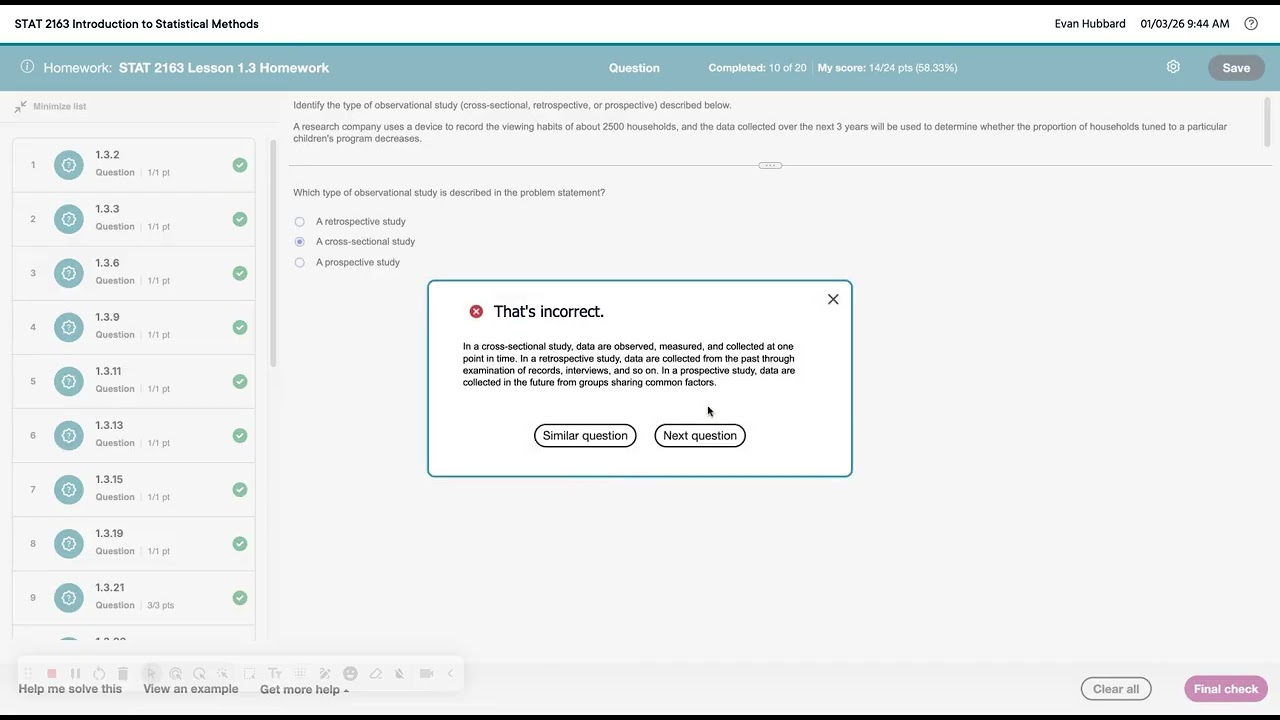1280x720 pixels.
Task: Open question 1.3.3 in list
Action: [x=134, y=219]
